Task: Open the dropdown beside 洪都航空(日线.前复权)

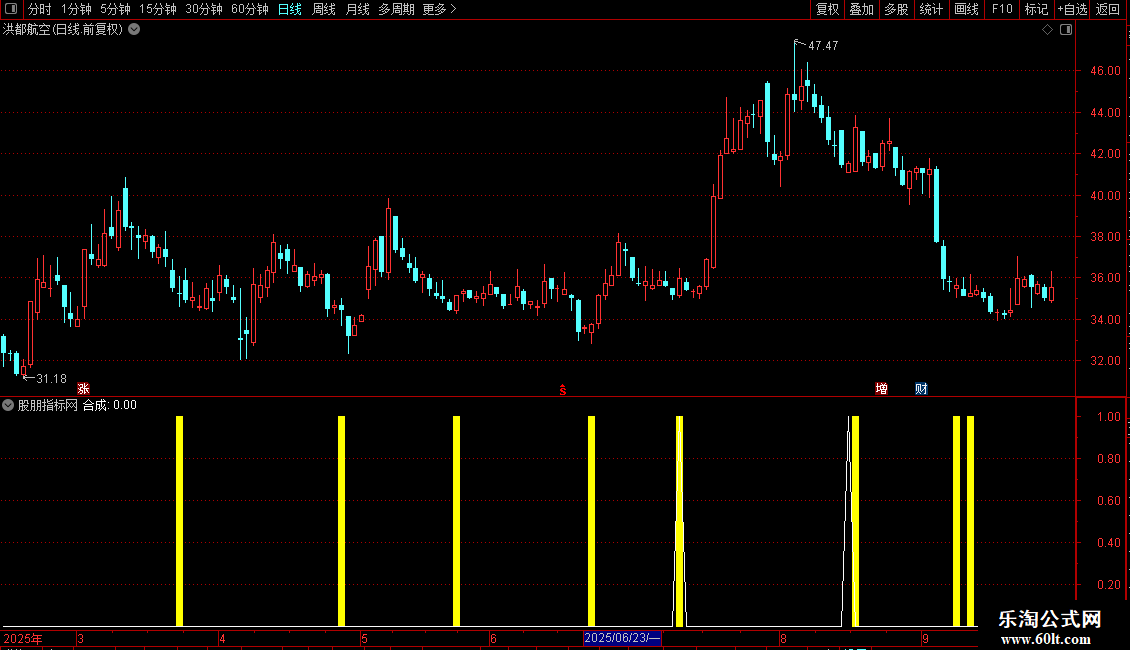Action: point(134,30)
